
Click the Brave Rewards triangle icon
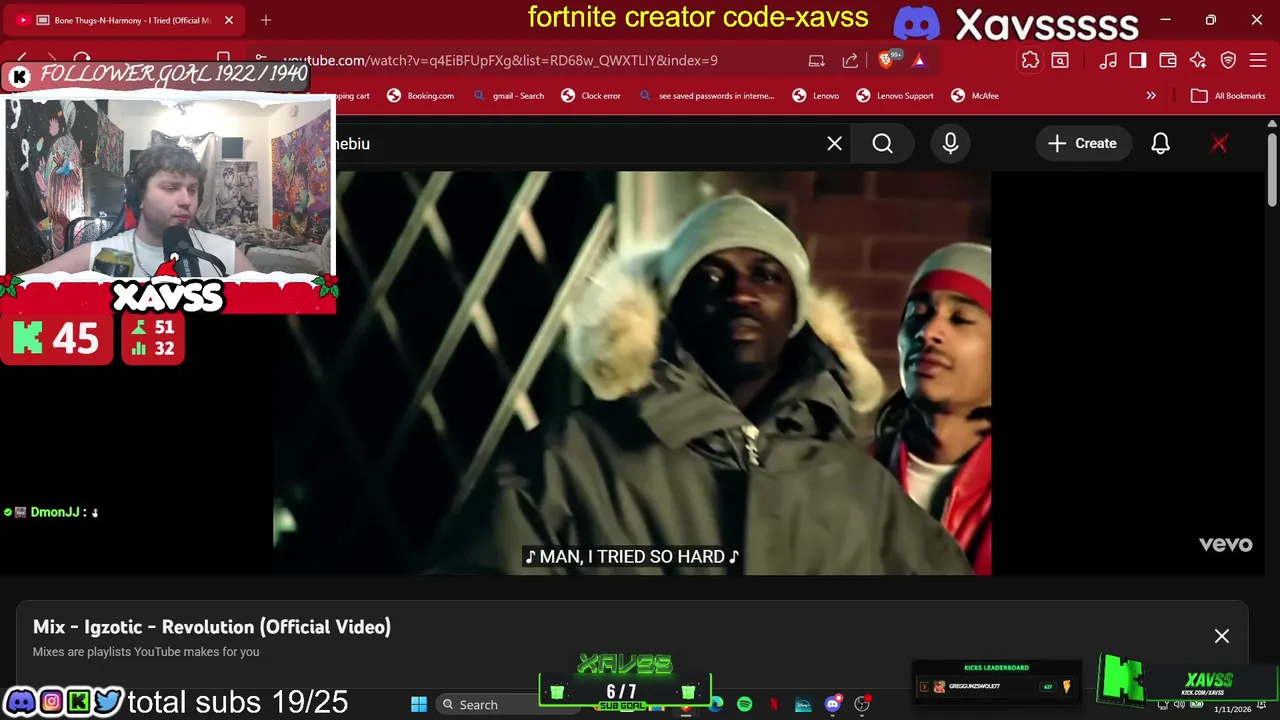(x=919, y=60)
